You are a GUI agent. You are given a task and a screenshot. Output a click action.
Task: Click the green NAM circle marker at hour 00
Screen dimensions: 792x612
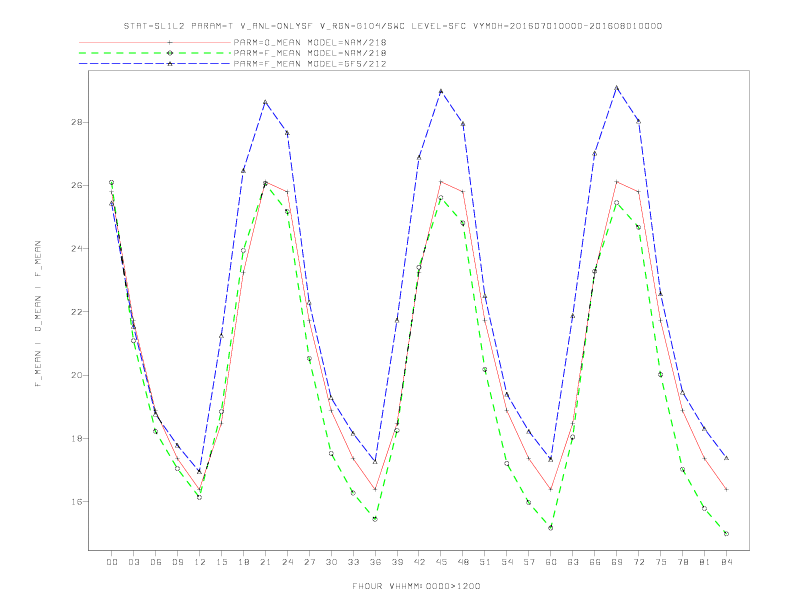[x=112, y=182]
